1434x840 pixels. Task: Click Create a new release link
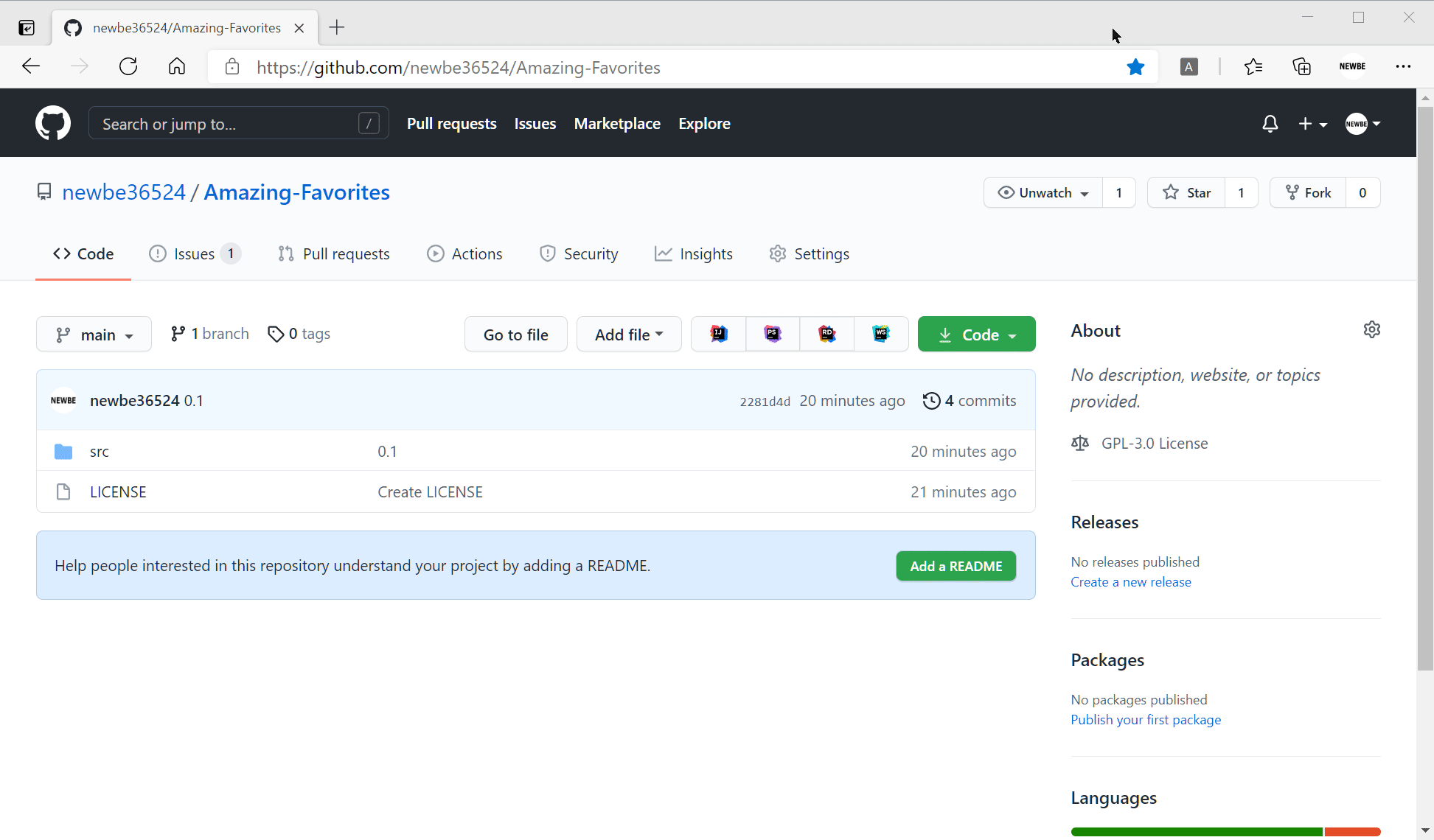1131,581
